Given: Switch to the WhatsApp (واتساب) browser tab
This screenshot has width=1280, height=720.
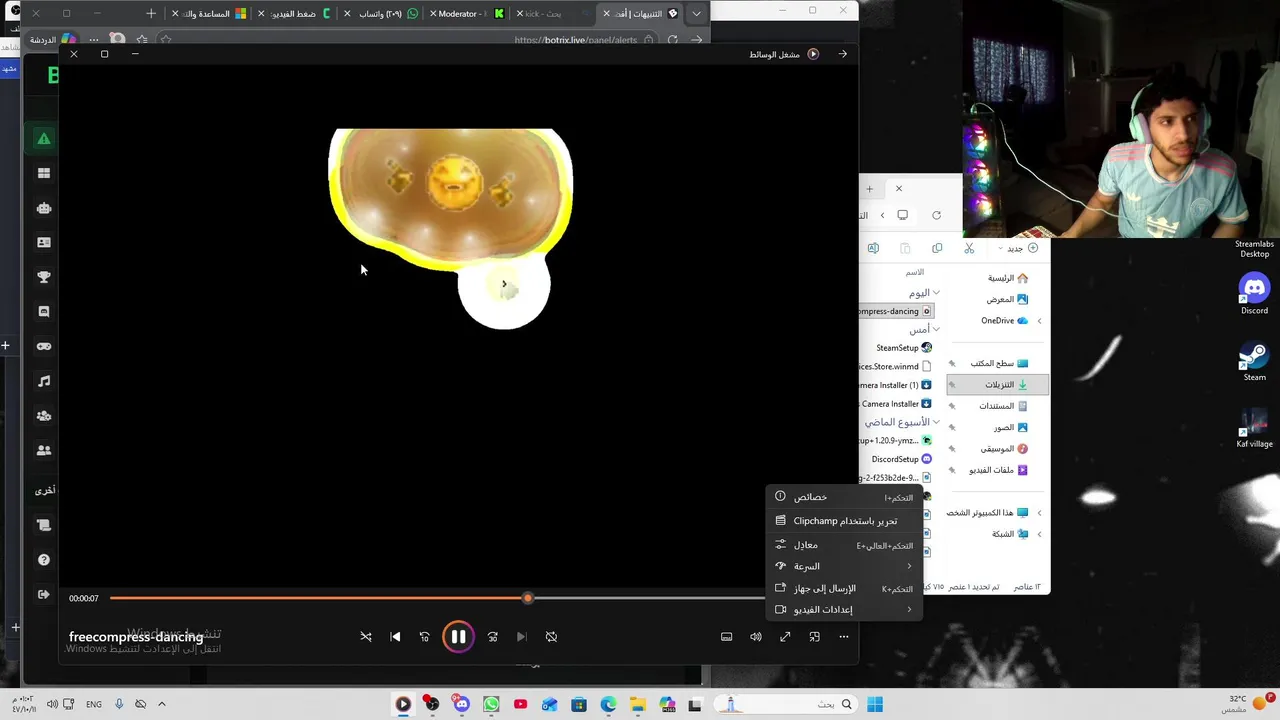Looking at the screenshot, I should coord(382,14).
